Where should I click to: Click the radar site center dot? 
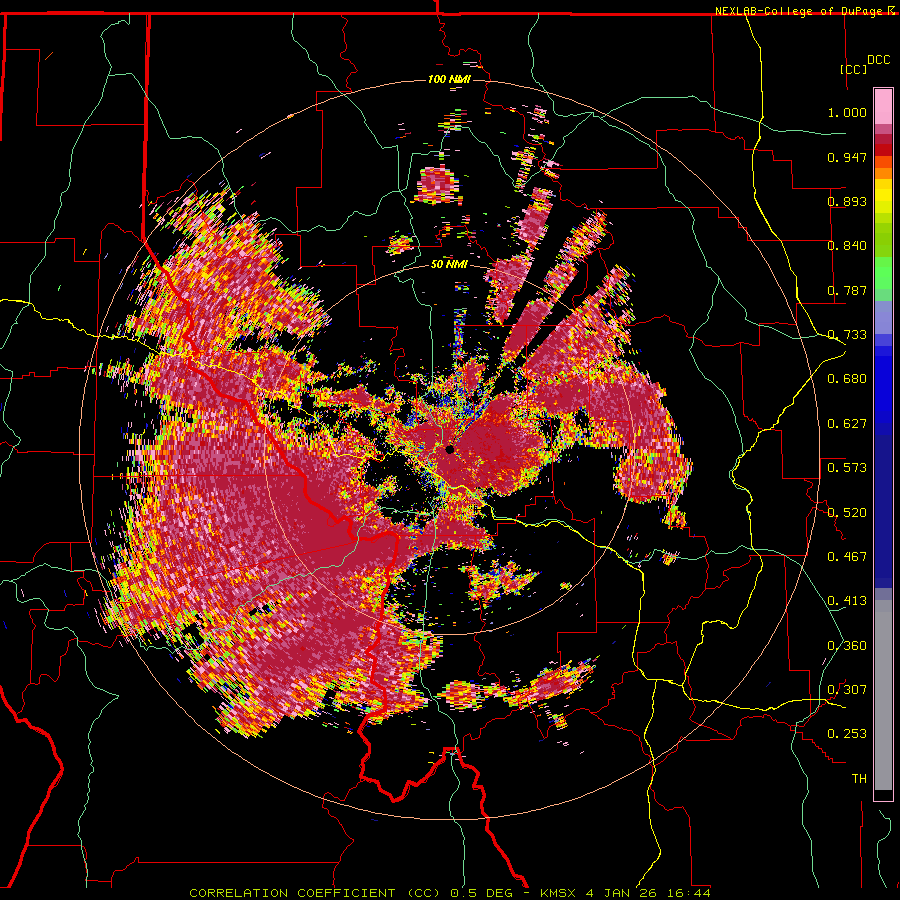[449, 449]
